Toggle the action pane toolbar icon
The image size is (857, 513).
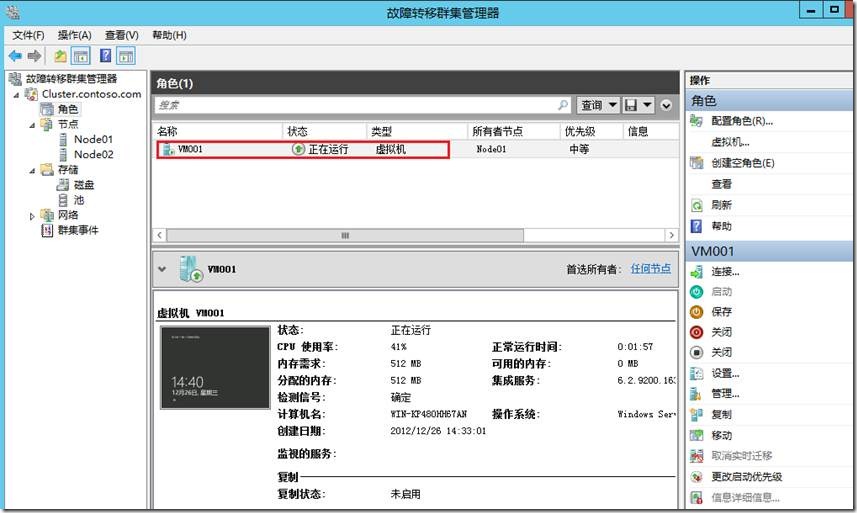[126, 56]
